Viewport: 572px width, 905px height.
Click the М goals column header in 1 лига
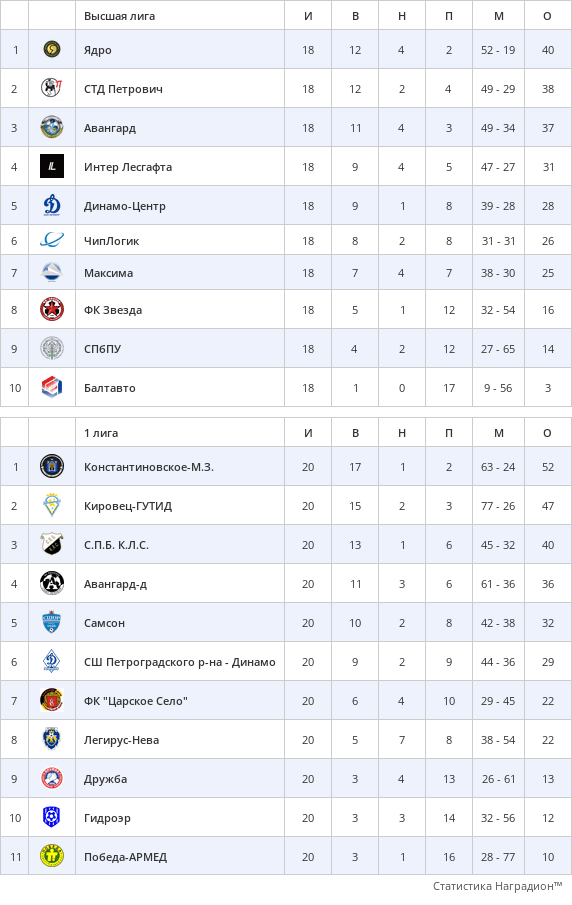[499, 433]
